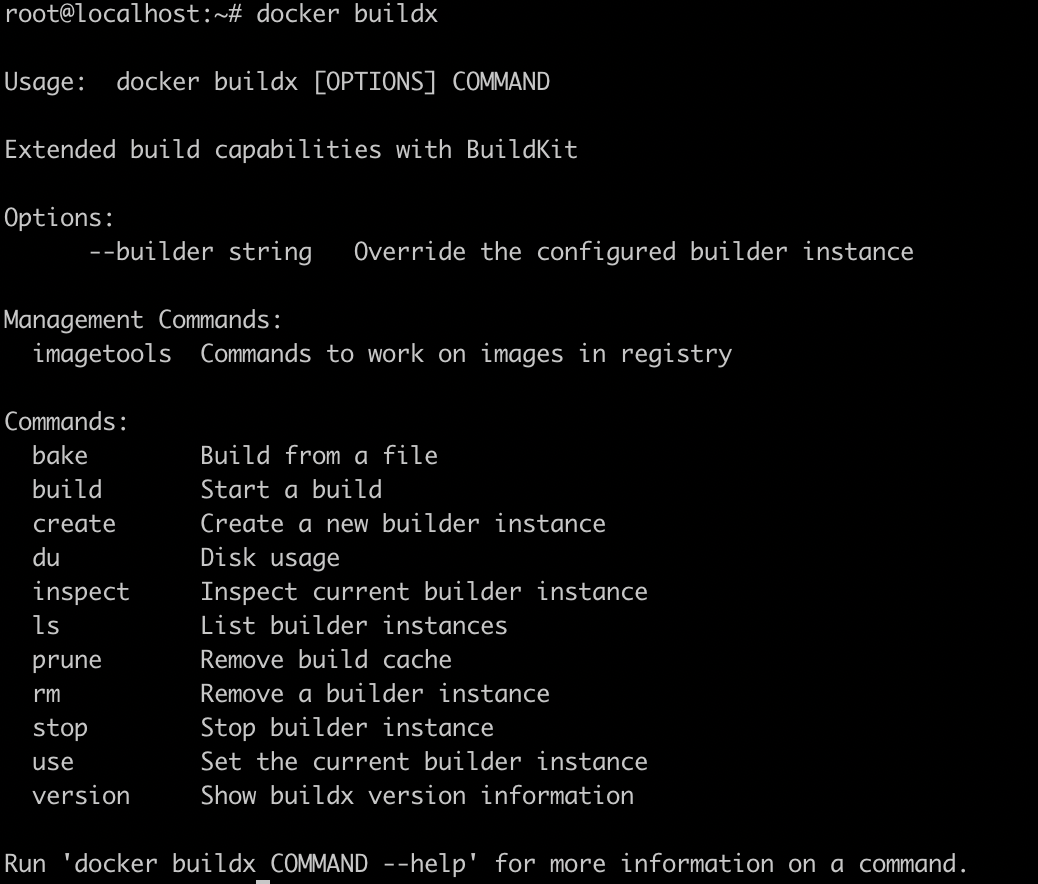The image size is (1038, 884).
Task: Click the 'version' command name
Action: point(81,796)
